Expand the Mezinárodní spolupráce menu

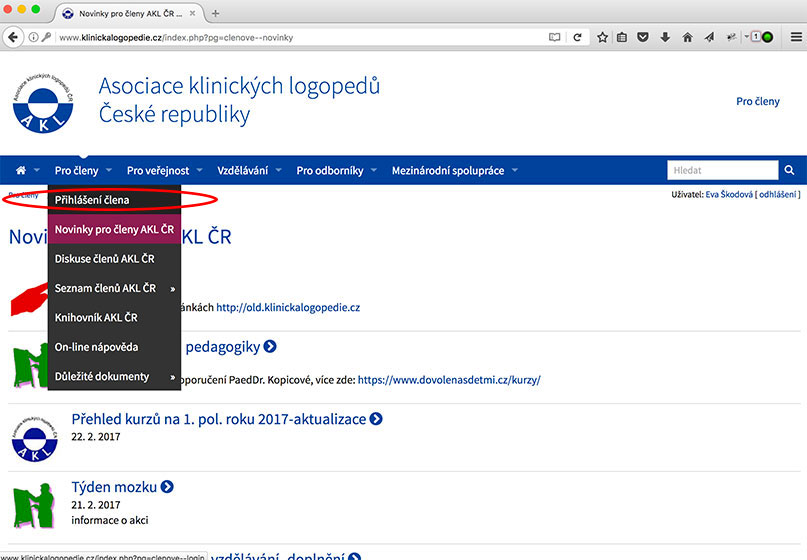[x=454, y=171]
